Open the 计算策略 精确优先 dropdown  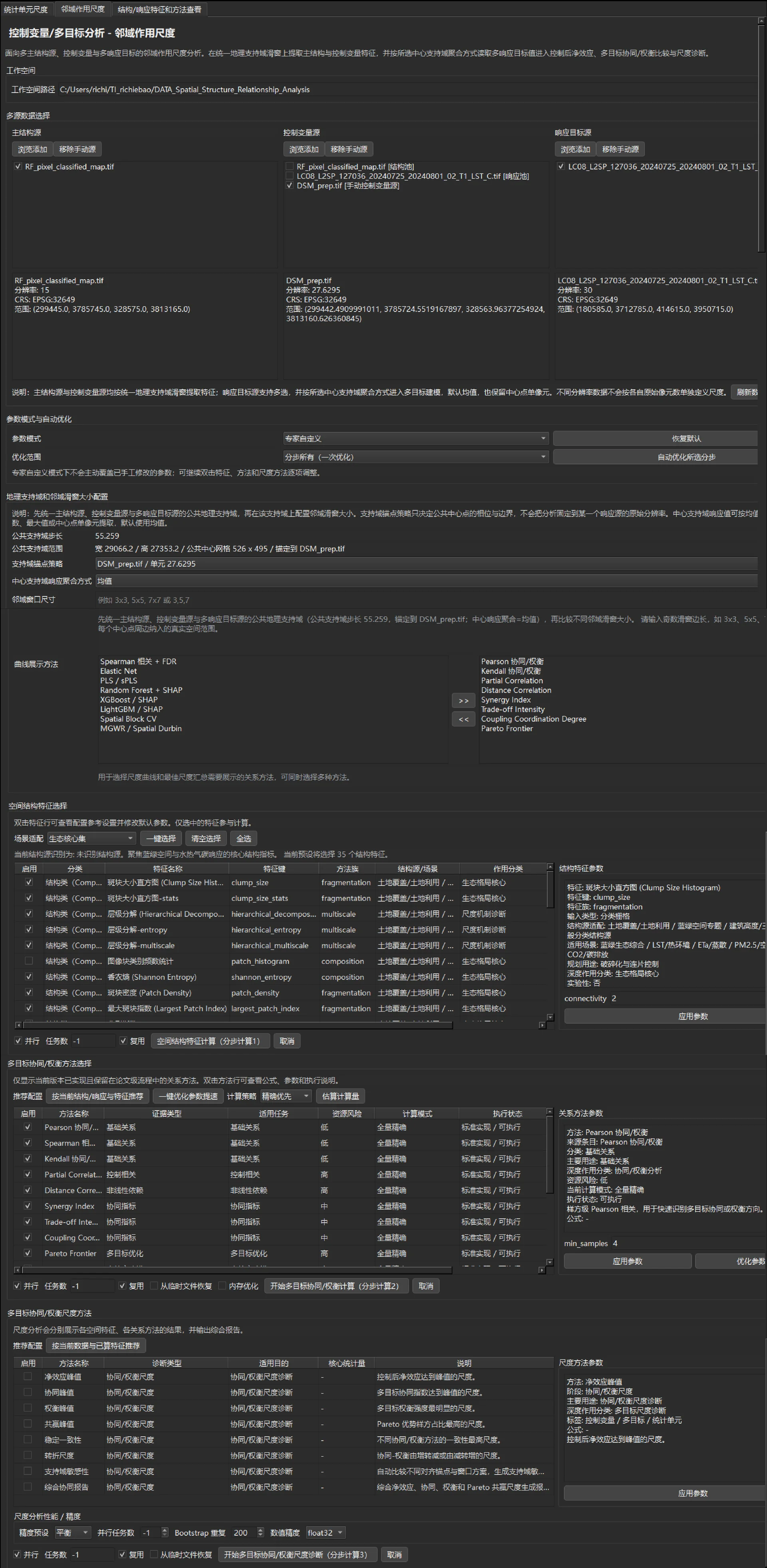[x=286, y=1096]
